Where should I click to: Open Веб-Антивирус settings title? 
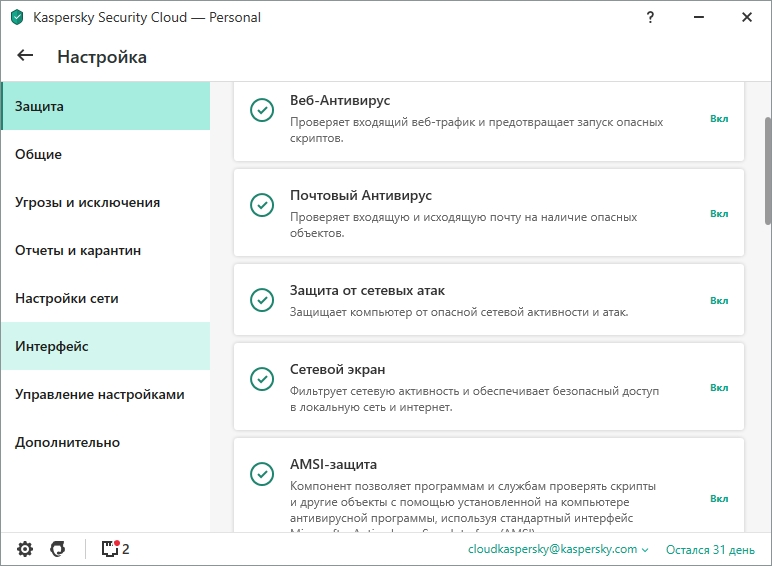coord(340,100)
